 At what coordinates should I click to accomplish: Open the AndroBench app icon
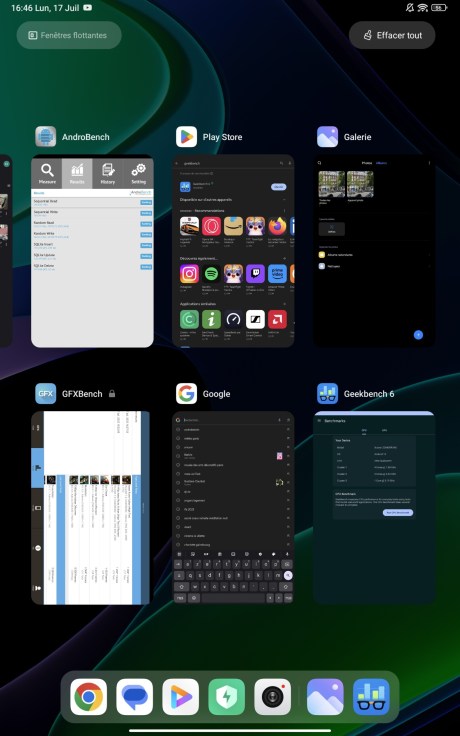click(x=46, y=137)
